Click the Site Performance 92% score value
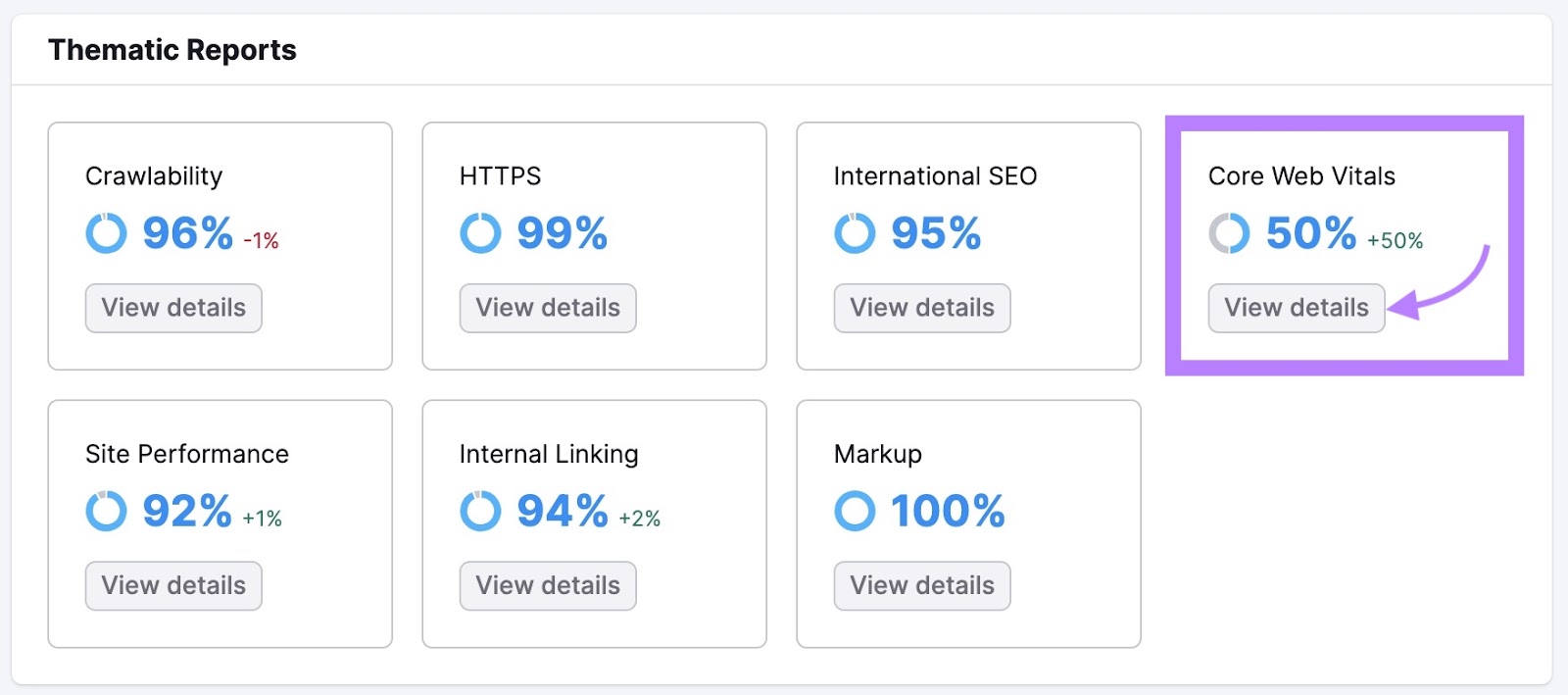The width and height of the screenshot is (1568, 695). 186,510
